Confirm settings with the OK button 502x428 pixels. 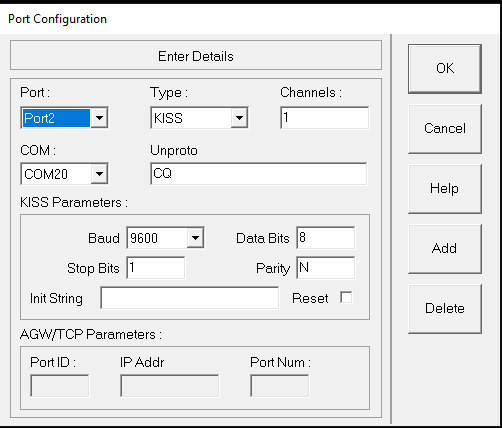(445, 69)
